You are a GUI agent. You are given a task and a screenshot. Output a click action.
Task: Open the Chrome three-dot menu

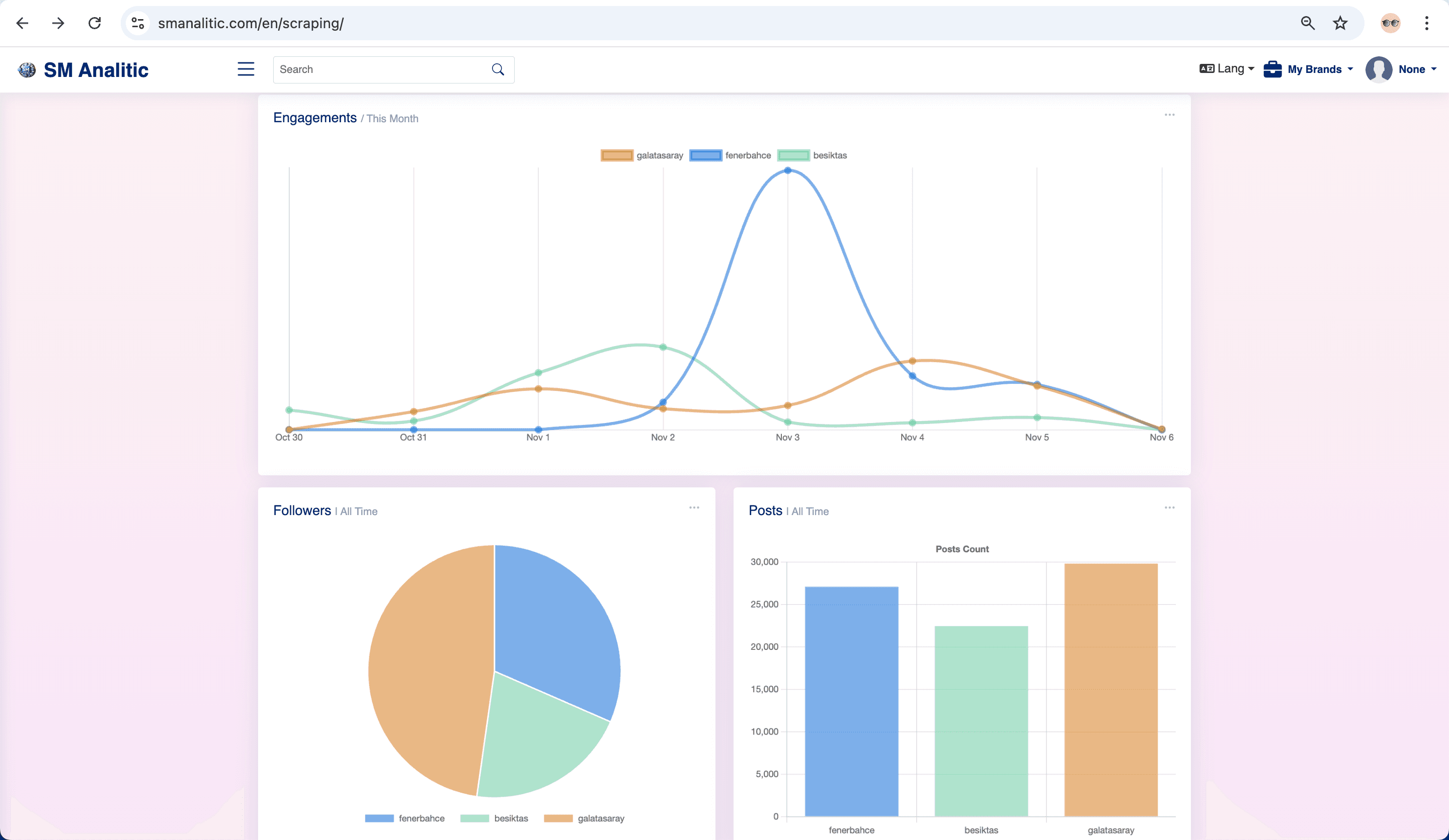pyautogui.click(x=1426, y=23)
